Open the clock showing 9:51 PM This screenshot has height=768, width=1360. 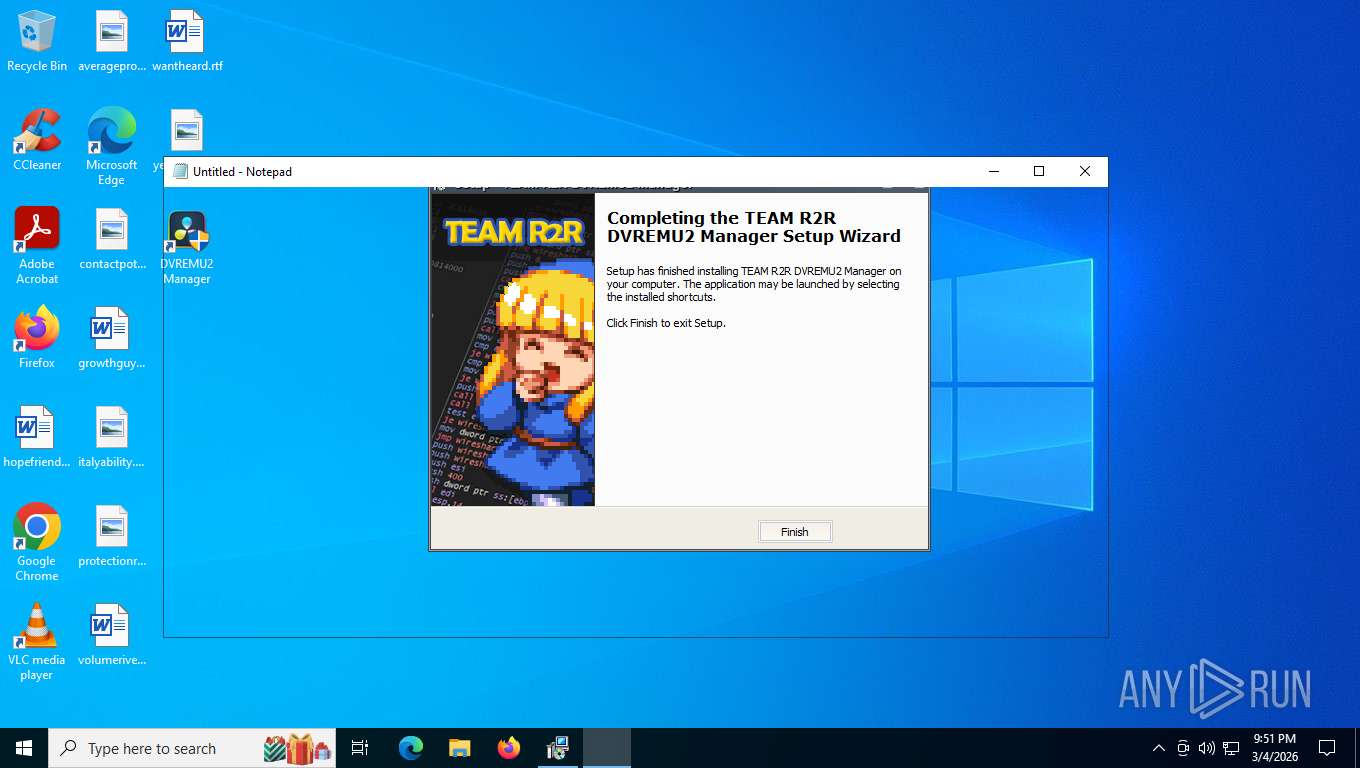click(1274, 748)
